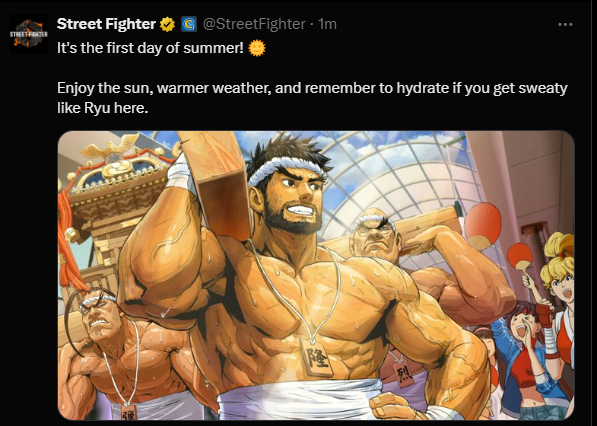Click the girl holding the red camera

(529, 354)
